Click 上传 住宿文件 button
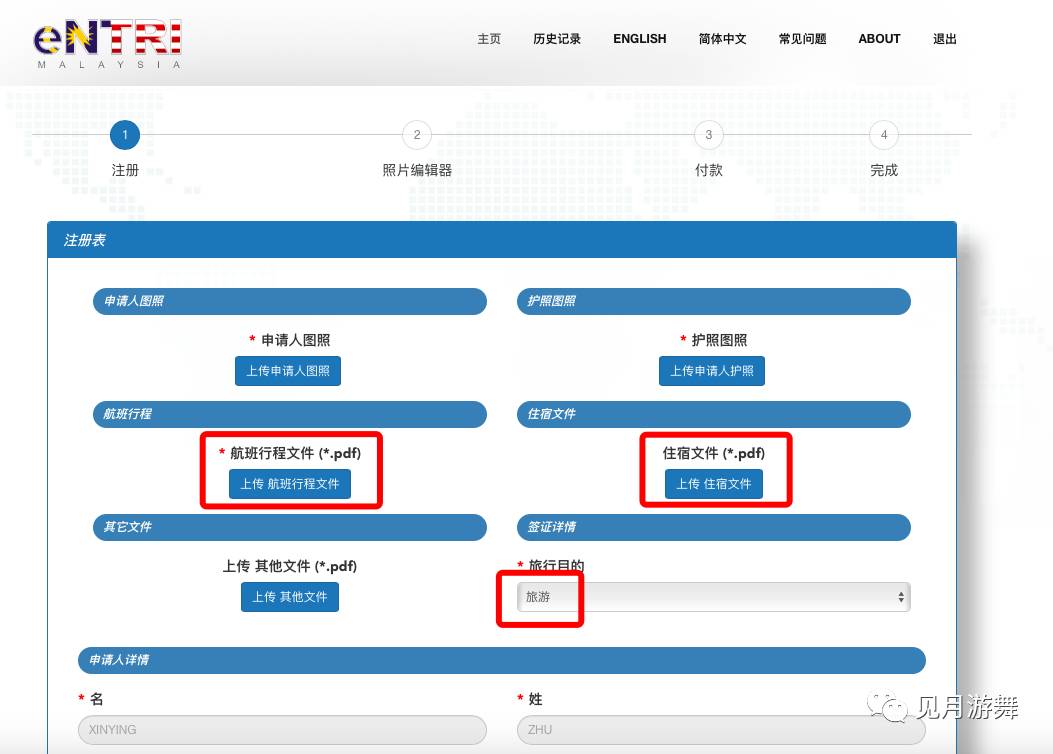The image size is (1053, 754). point(712,484)
